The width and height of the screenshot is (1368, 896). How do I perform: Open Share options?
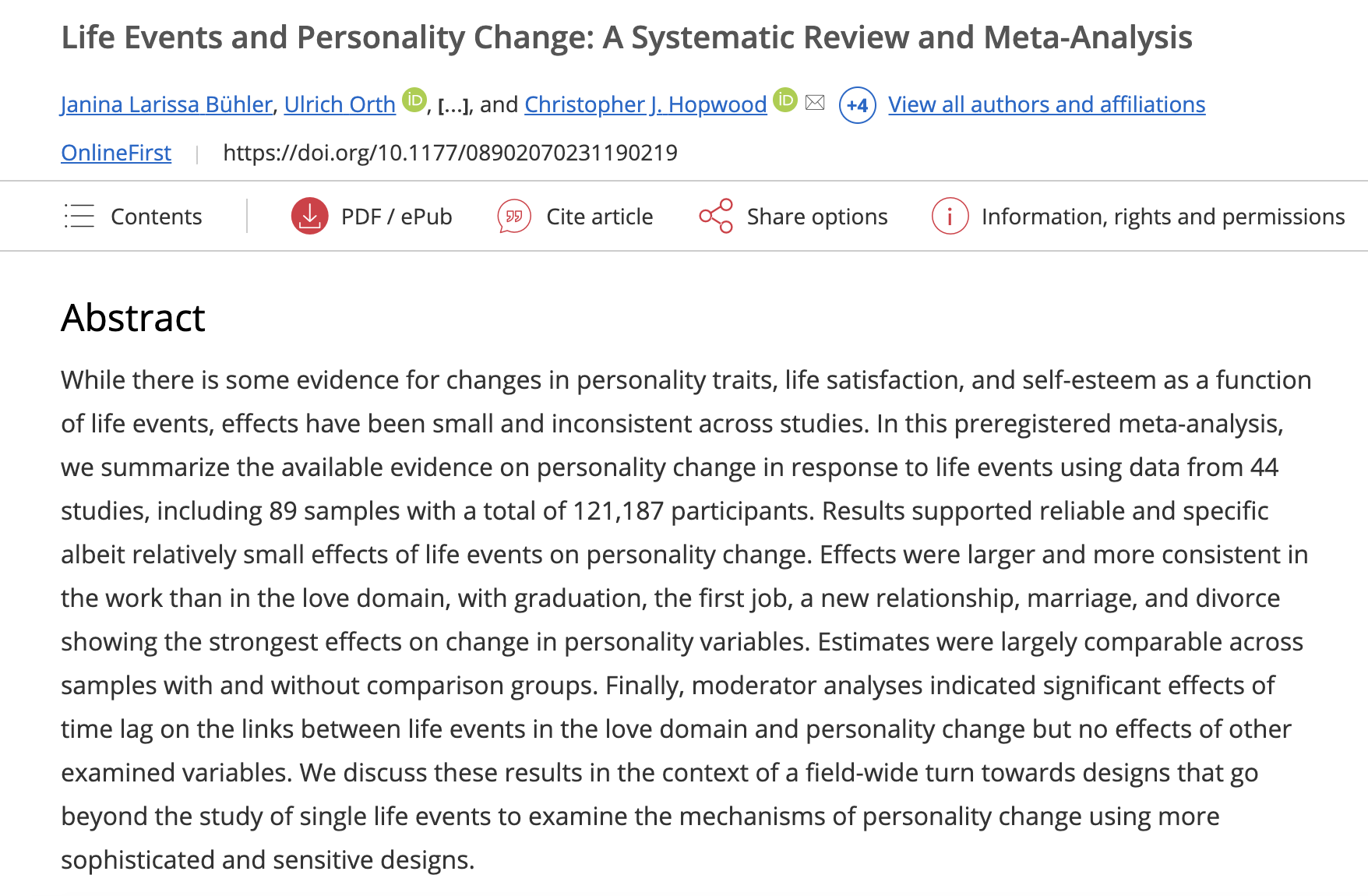coord(816,217)
